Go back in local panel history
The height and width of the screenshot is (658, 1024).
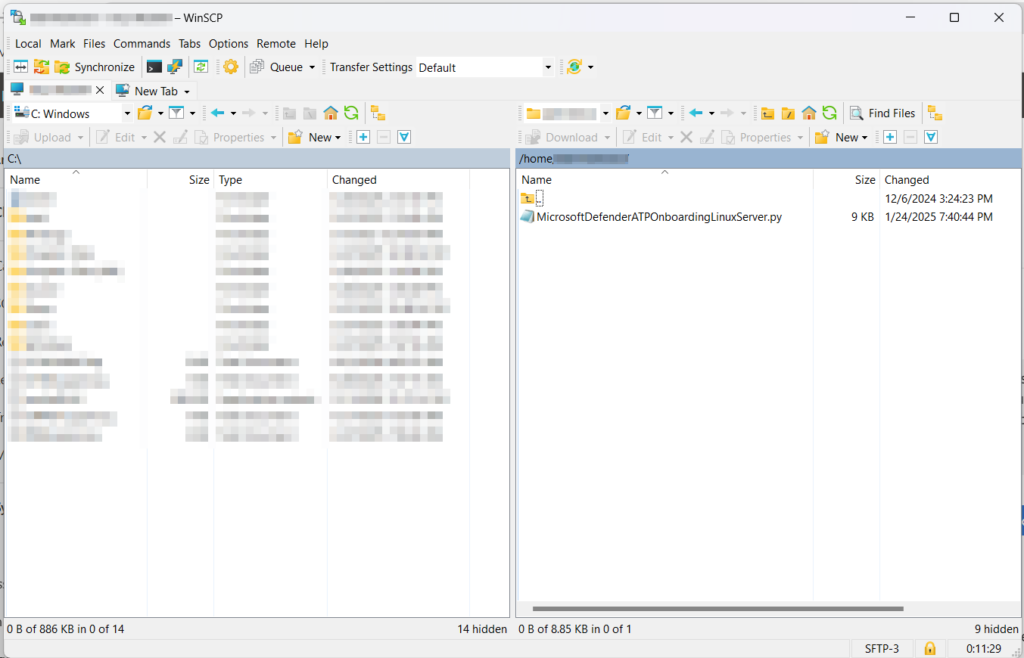point(217,114)
